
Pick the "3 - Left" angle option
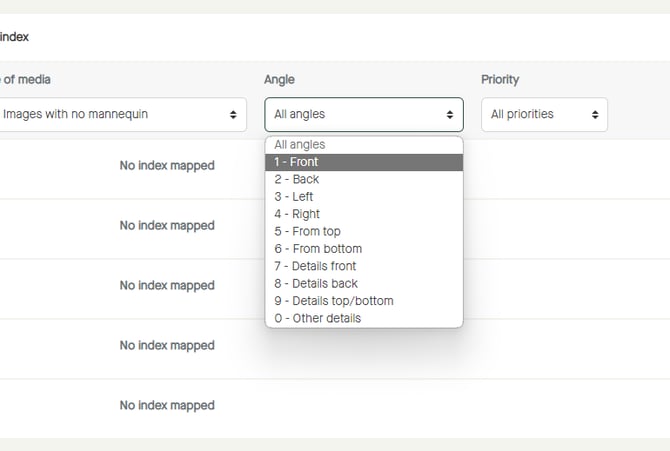[x=363, y=197]
